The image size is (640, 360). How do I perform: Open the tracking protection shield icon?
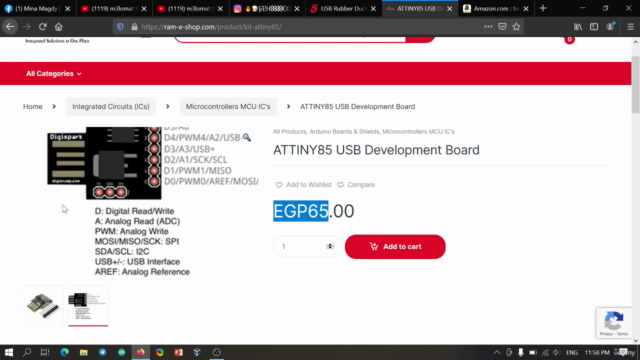(120, 27)
